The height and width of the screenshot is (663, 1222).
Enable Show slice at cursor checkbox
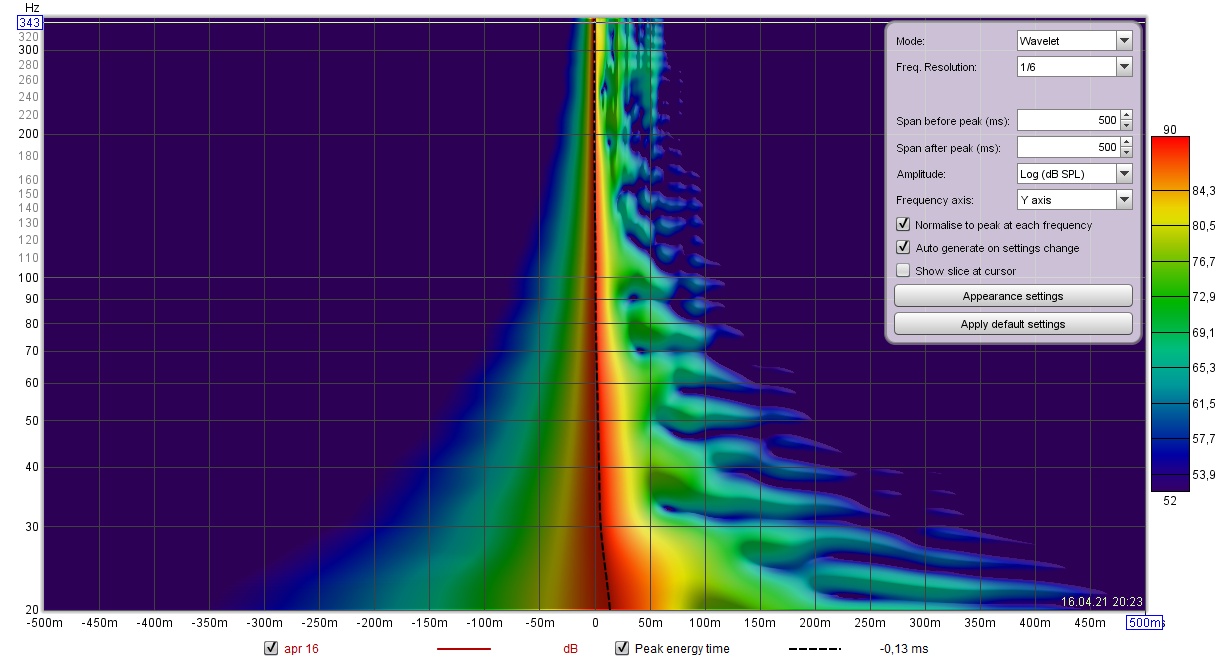[903, 271]
